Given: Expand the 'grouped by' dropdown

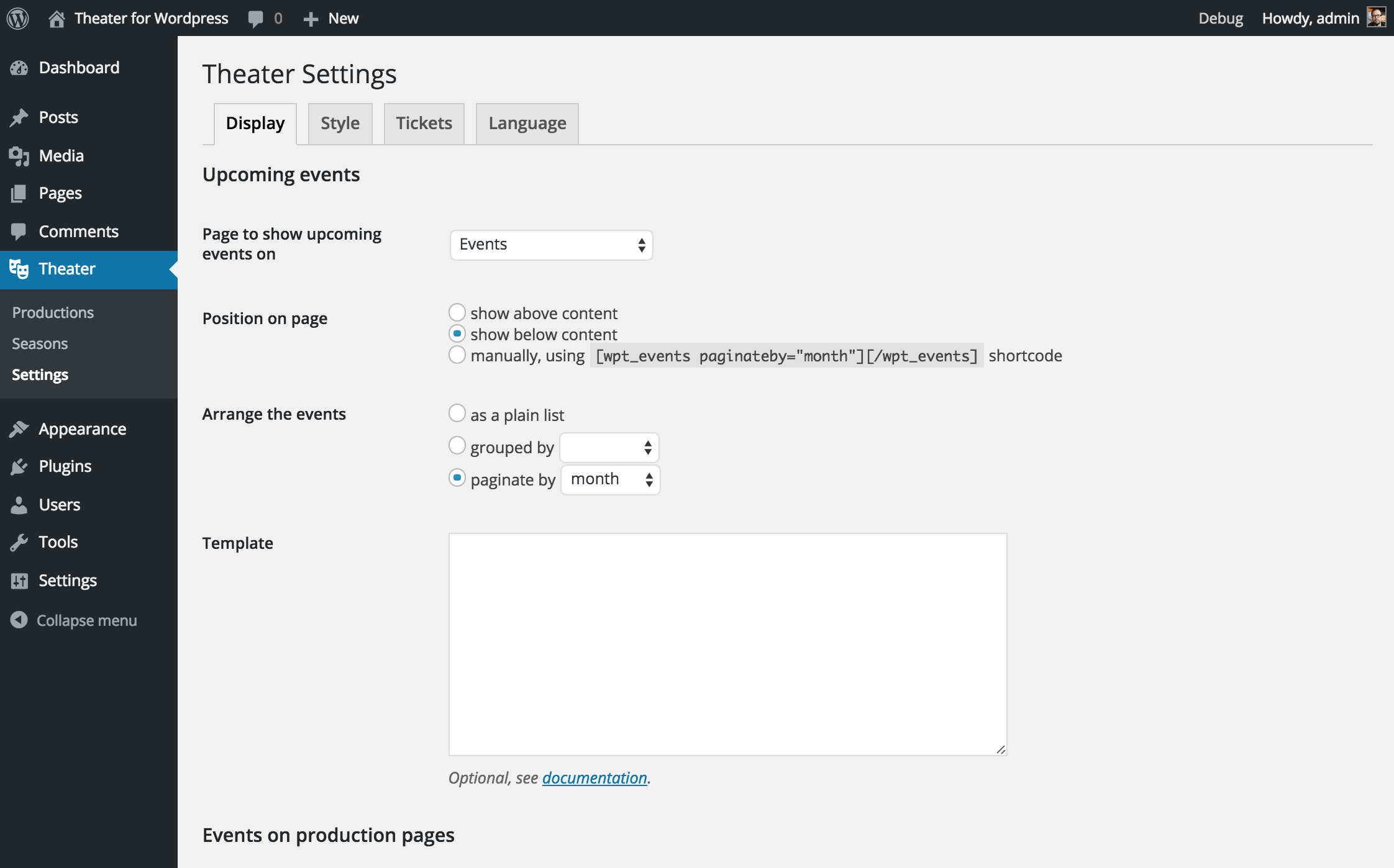Looking at the screenshot, I should pyautogui.click(x=608, y=447).
